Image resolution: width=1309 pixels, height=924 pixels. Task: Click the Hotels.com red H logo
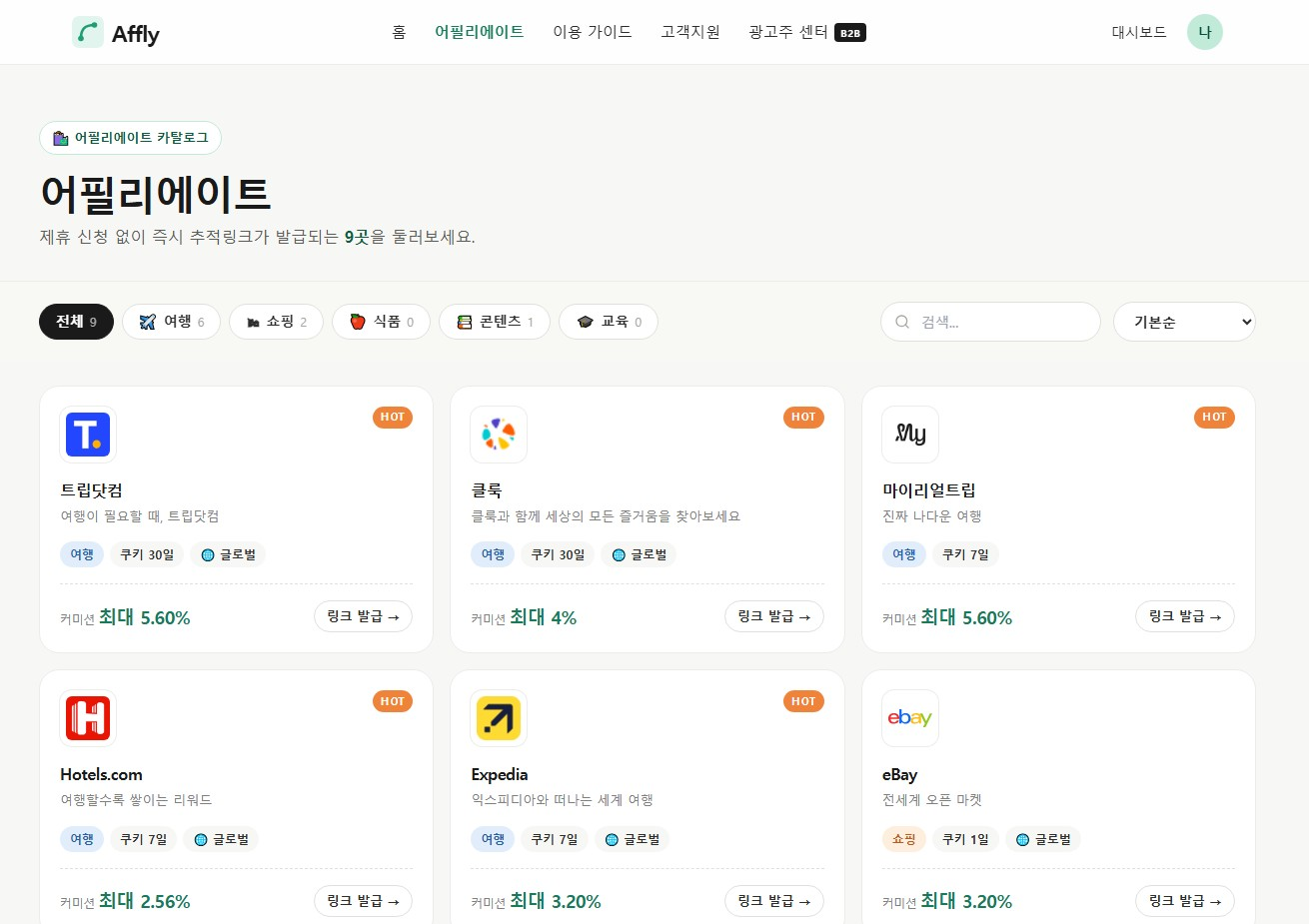pos(88,718)
